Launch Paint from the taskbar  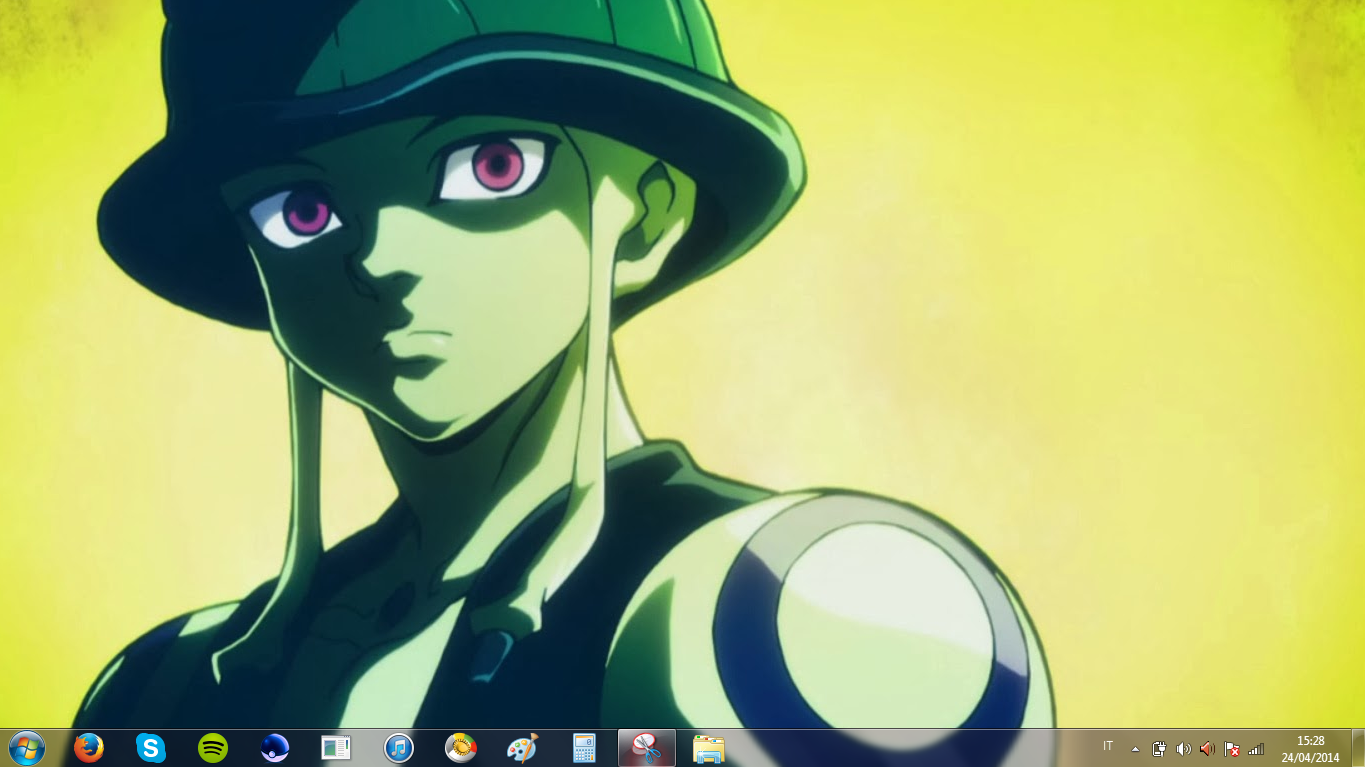(523, 748)
